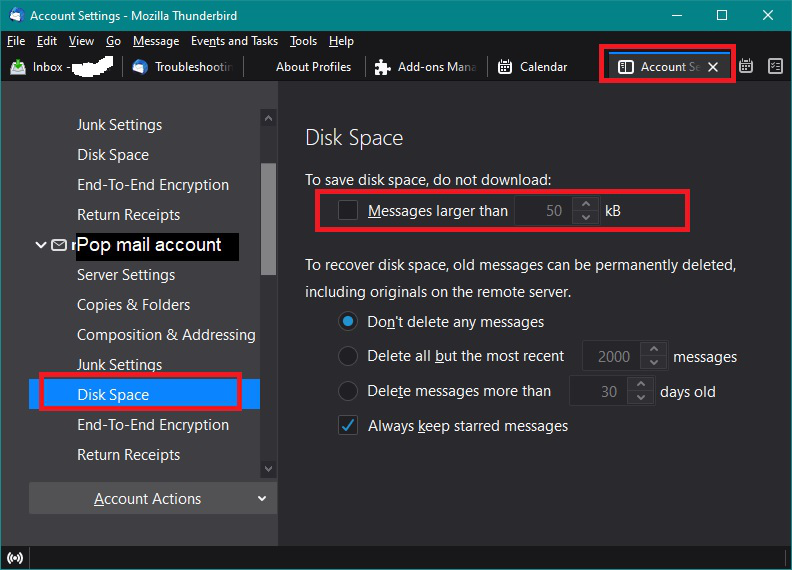Screen dimensions: 792x570
Task: Switch to the About Profiles tab
Action: pos(313,67)
